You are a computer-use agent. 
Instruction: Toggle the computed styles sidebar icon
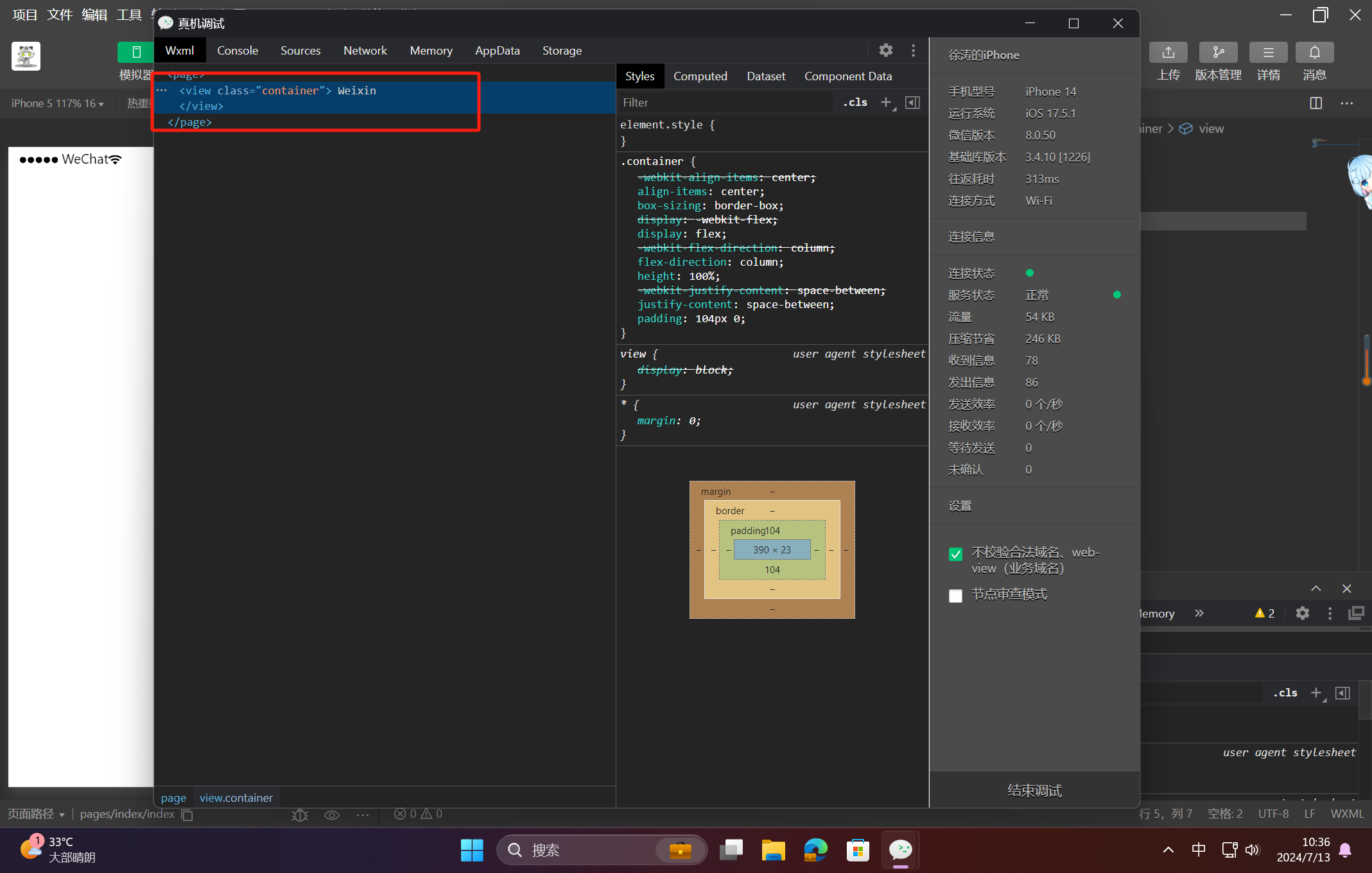tap(912, 102)
